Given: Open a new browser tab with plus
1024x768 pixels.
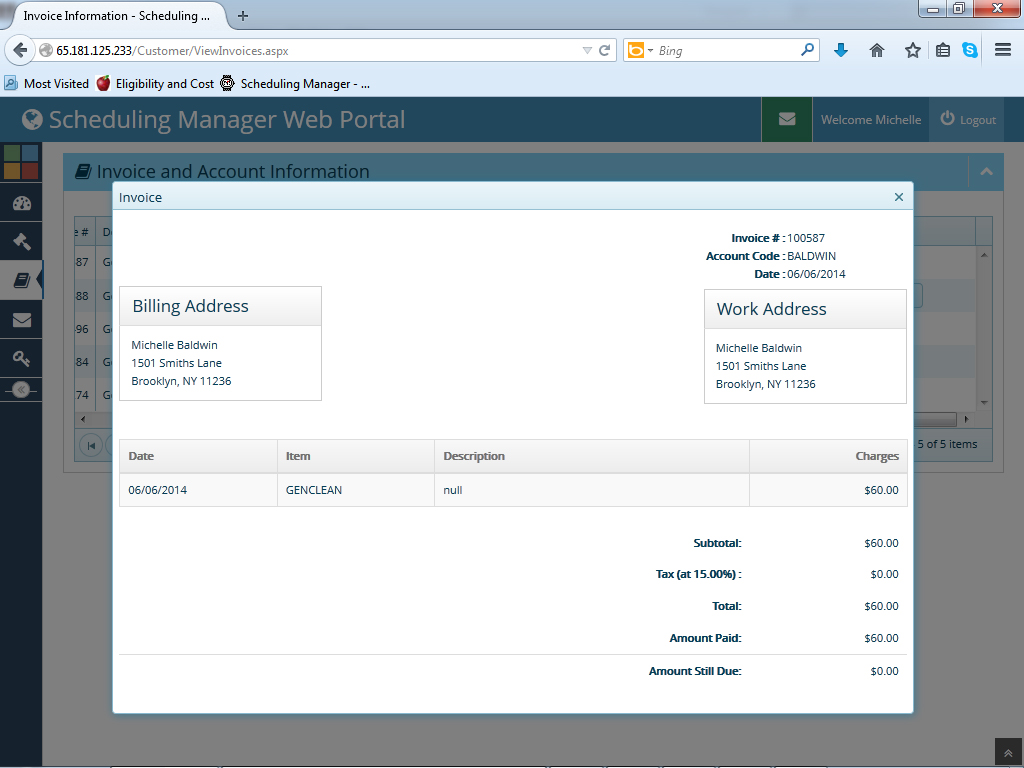Looking at the screenshot, I should pyautogui.click(x=242, y=16).
